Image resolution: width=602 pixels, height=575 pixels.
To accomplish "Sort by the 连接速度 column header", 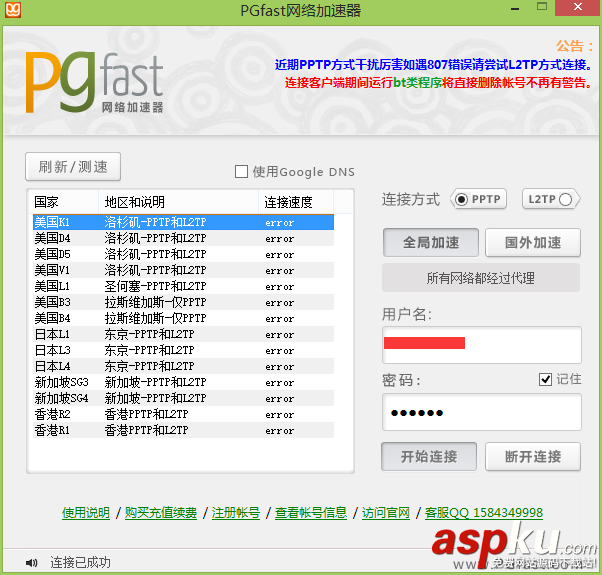I will [296, 202].
